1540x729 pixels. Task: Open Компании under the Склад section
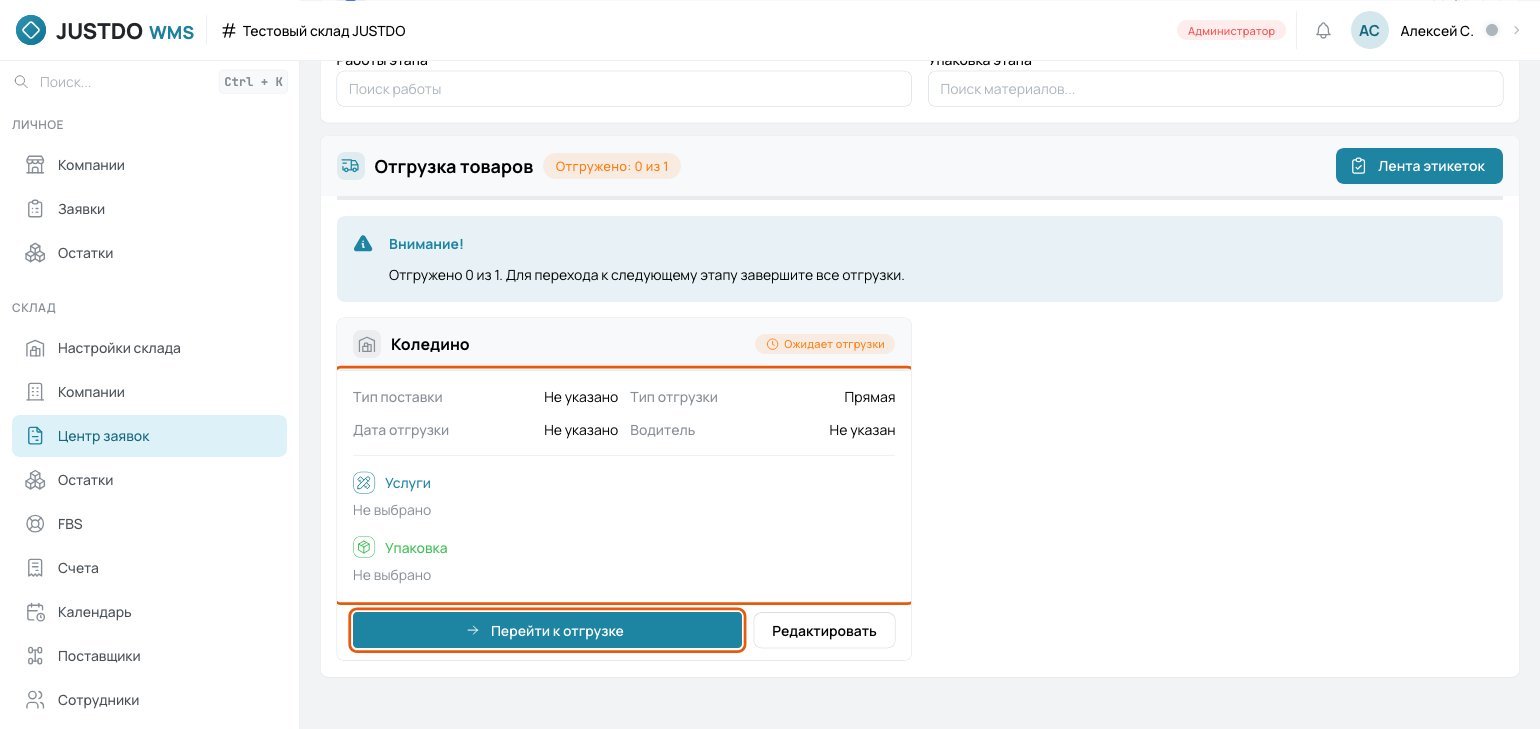point(150,392)
